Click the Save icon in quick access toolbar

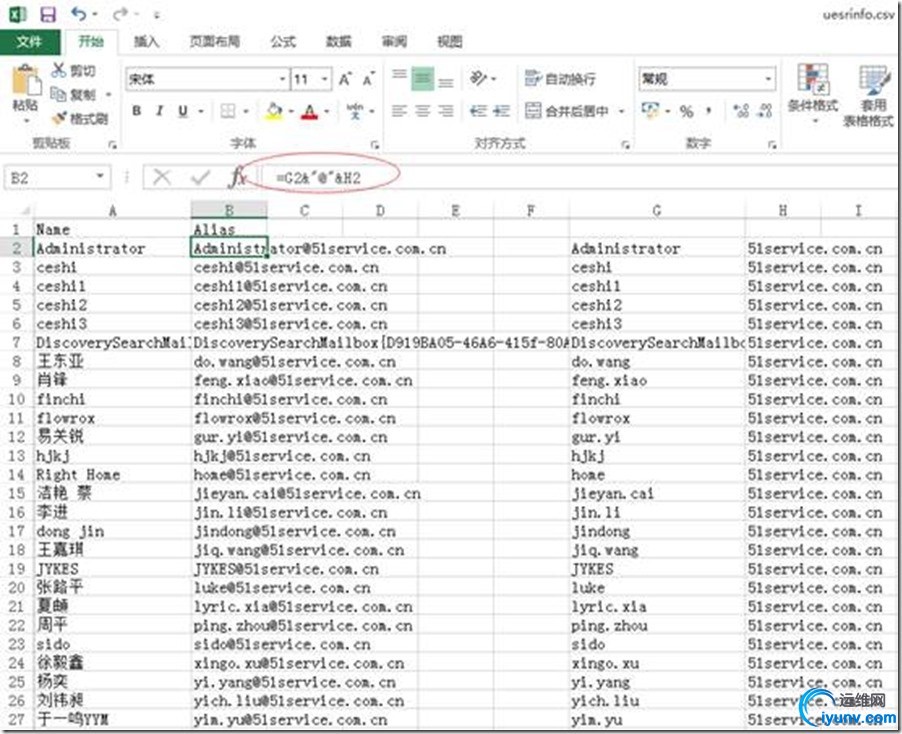coord(48,14)
